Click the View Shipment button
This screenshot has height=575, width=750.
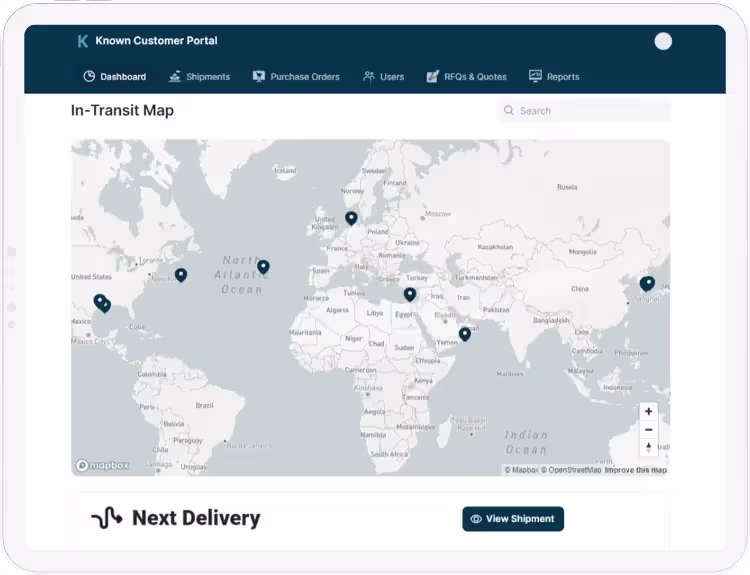[x=513, y=519]
